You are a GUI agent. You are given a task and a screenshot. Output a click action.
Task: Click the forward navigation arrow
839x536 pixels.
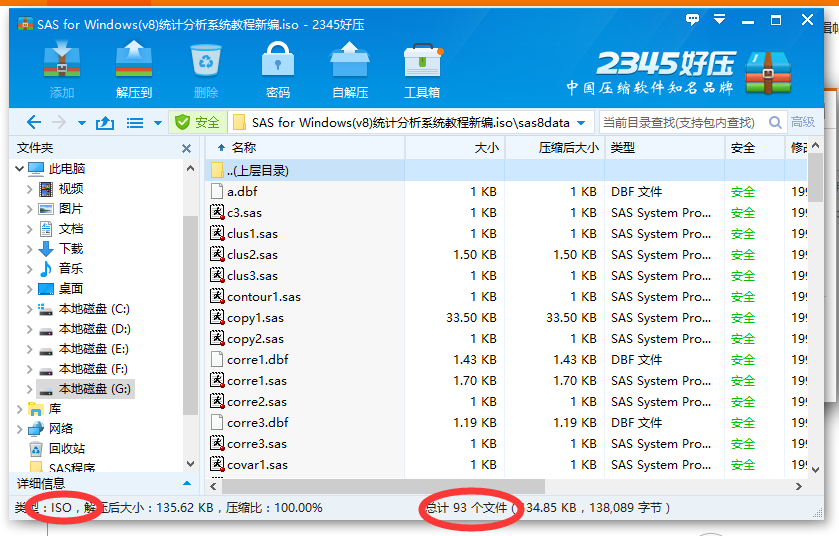coord(59,122)
